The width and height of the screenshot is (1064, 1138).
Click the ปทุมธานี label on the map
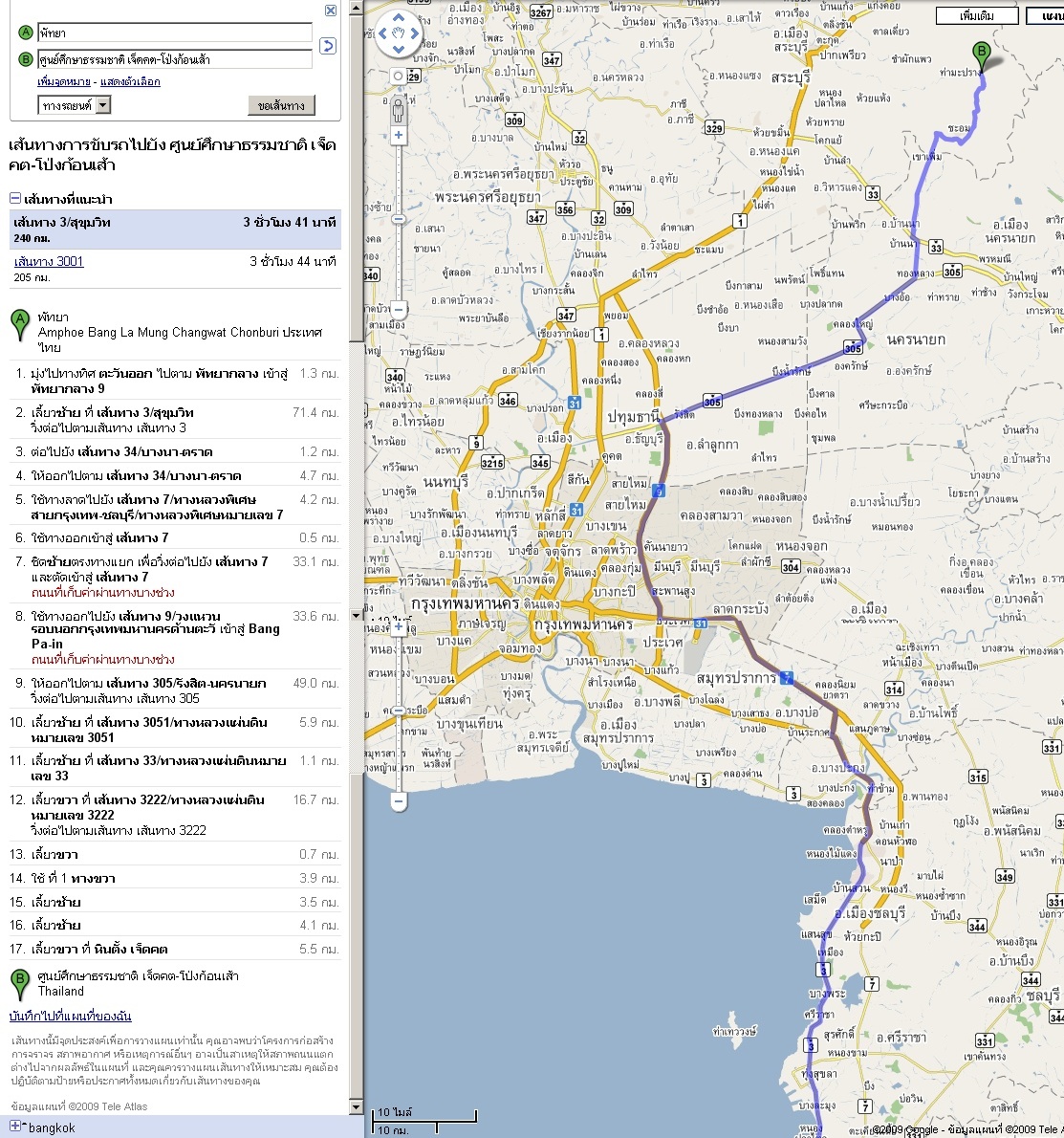tap(634, 417)
